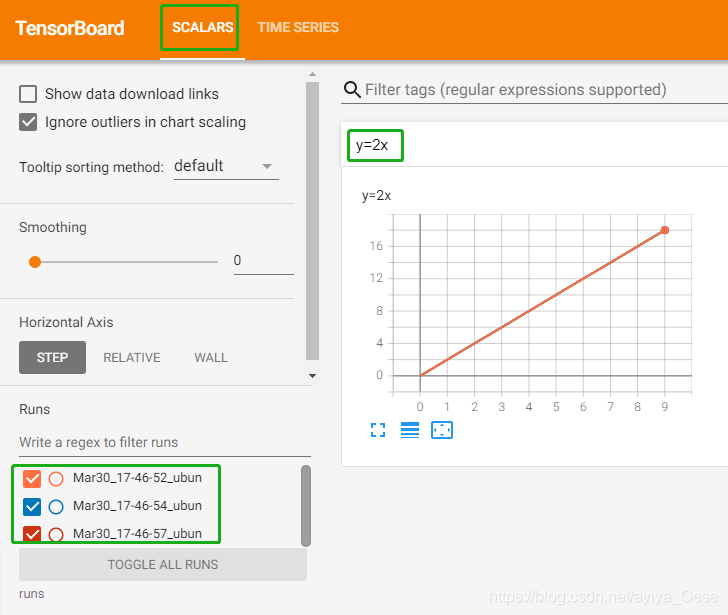Focus the regex run filter field

pyautogui.click(x=165, y=442)
